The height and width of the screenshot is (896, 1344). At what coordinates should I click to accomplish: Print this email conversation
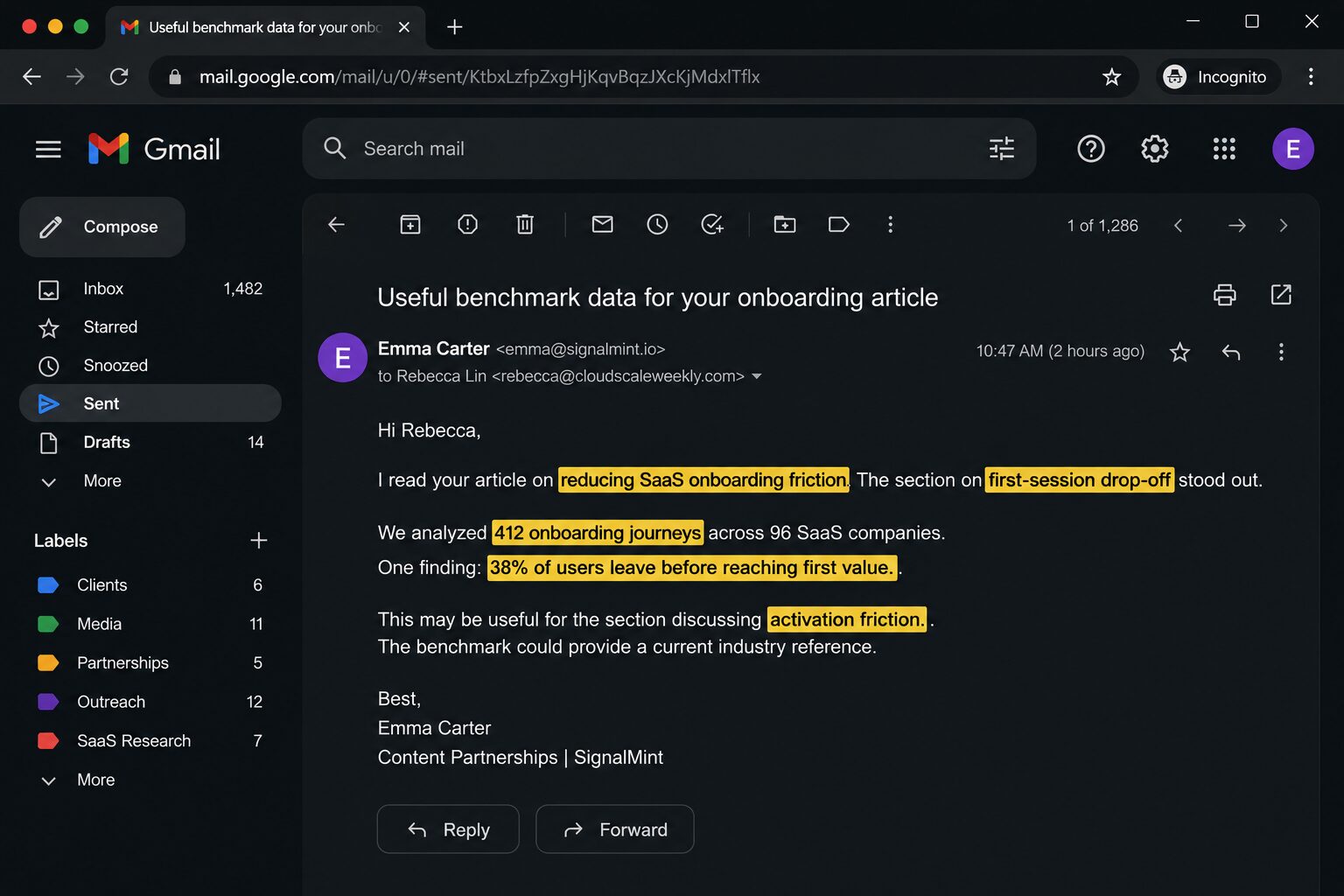point(1224,295)
